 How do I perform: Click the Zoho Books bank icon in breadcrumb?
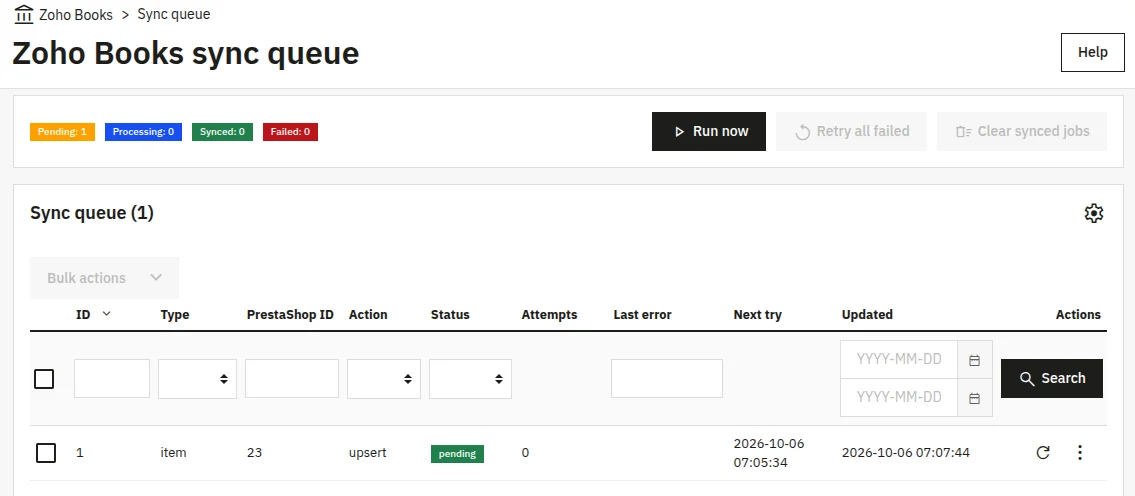click(24, 14)
